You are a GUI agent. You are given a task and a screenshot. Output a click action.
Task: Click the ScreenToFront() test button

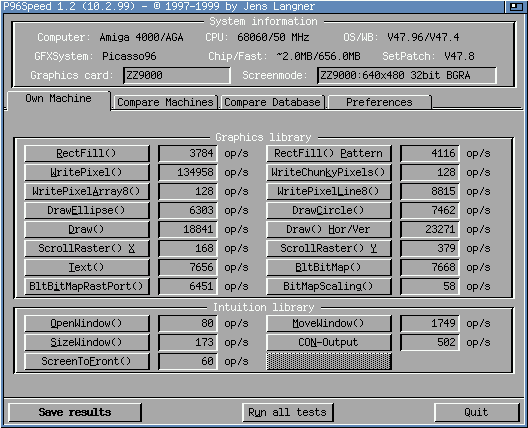[87, 361]
